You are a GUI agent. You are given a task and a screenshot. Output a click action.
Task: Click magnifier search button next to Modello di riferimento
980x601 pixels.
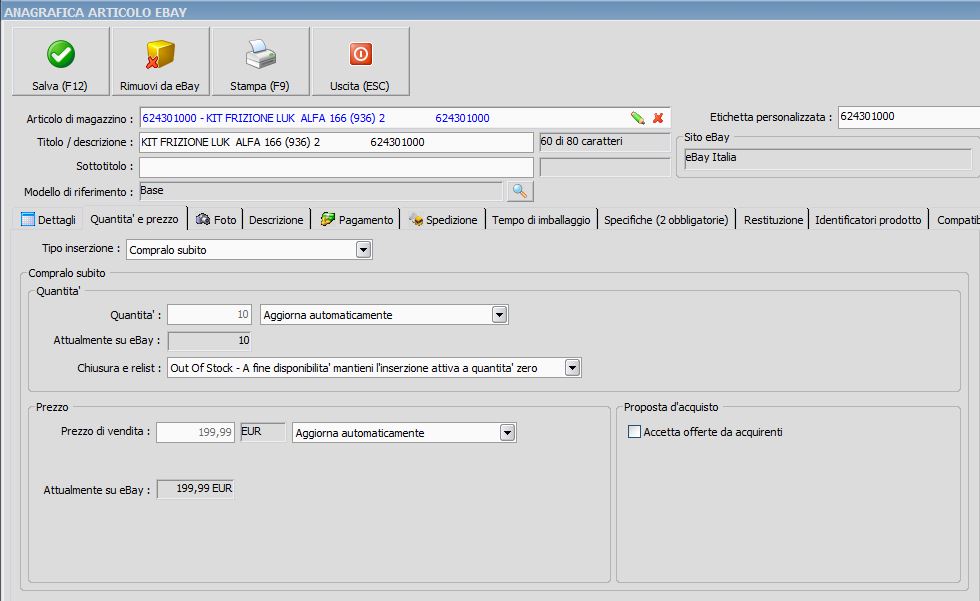(x=519, y=191)
